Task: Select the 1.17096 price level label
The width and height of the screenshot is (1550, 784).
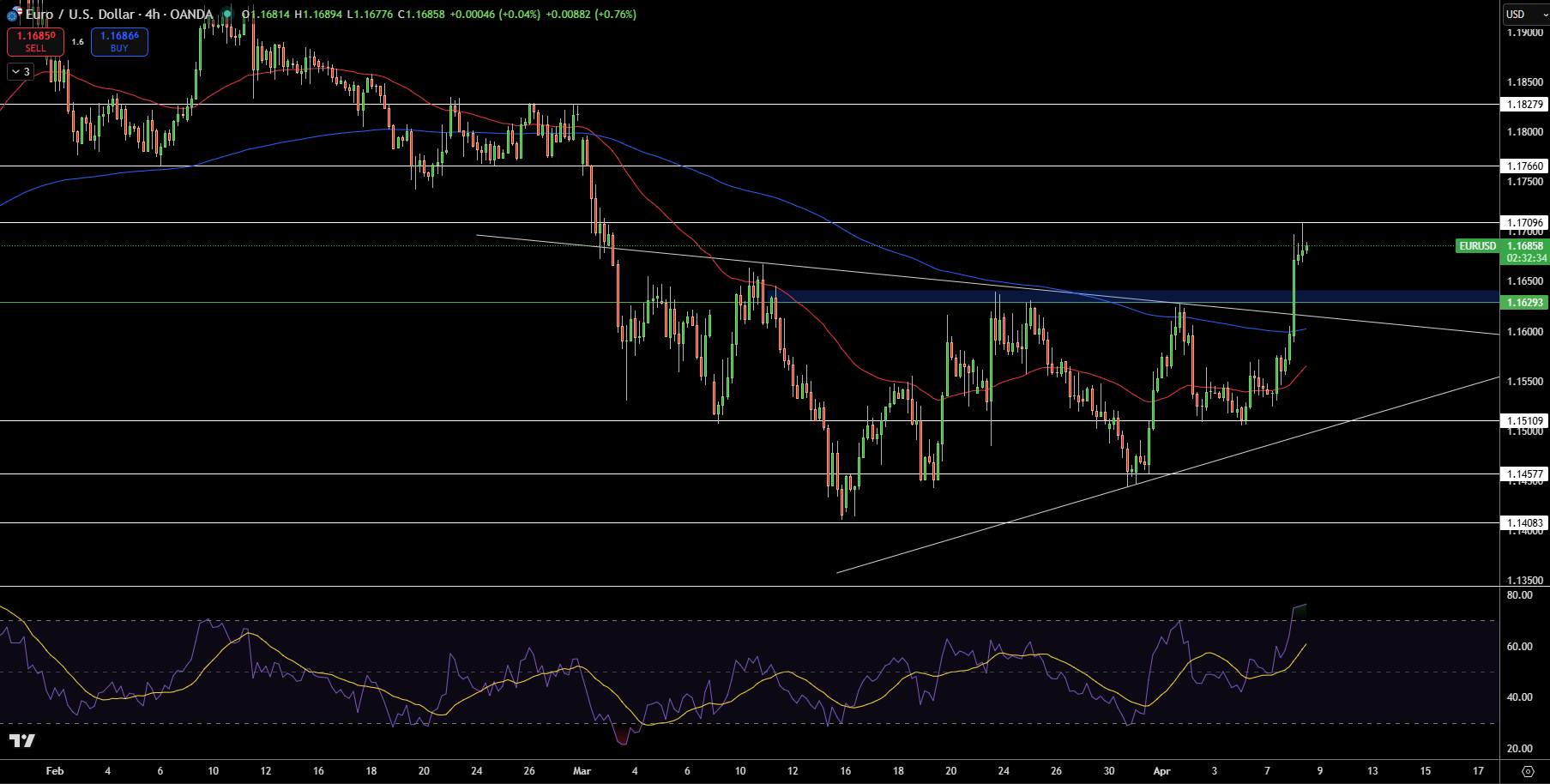Action: point(1525,223)
